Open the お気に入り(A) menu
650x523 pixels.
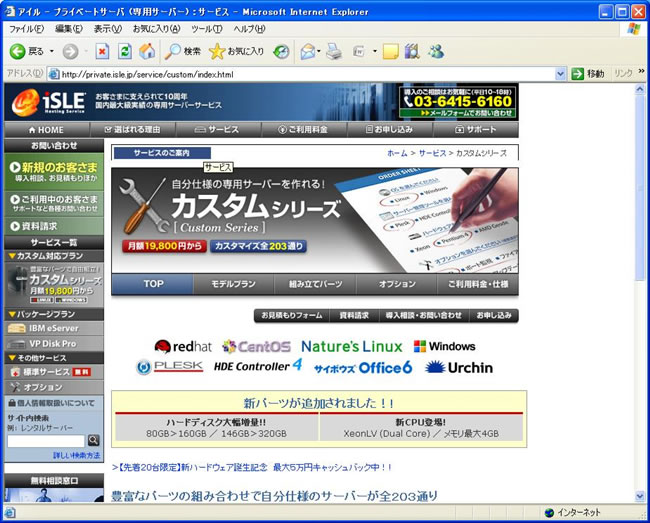pyautogui.click(x=156, y=29)
